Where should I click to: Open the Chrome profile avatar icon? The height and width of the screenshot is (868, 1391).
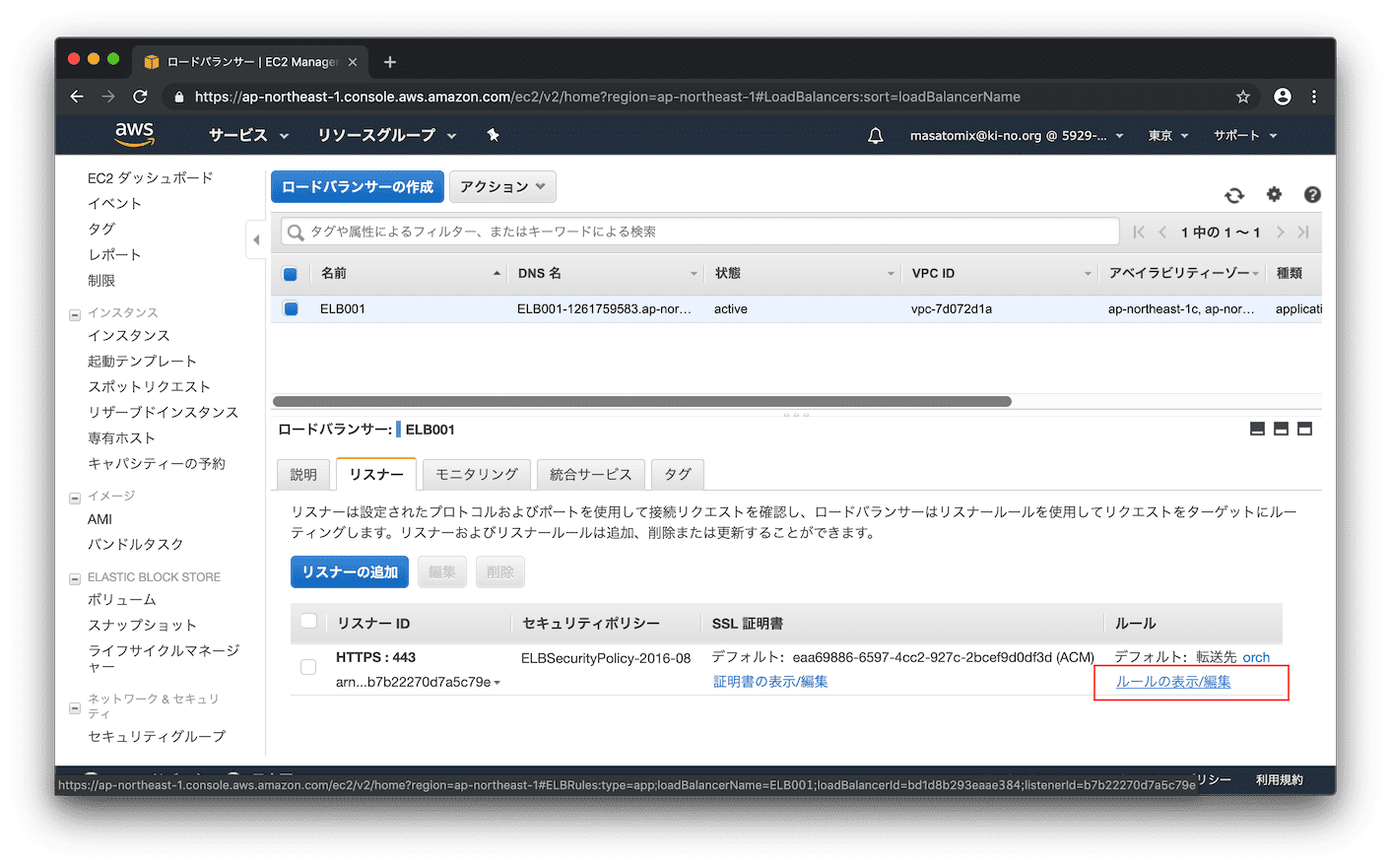(x=1282, y=97)
